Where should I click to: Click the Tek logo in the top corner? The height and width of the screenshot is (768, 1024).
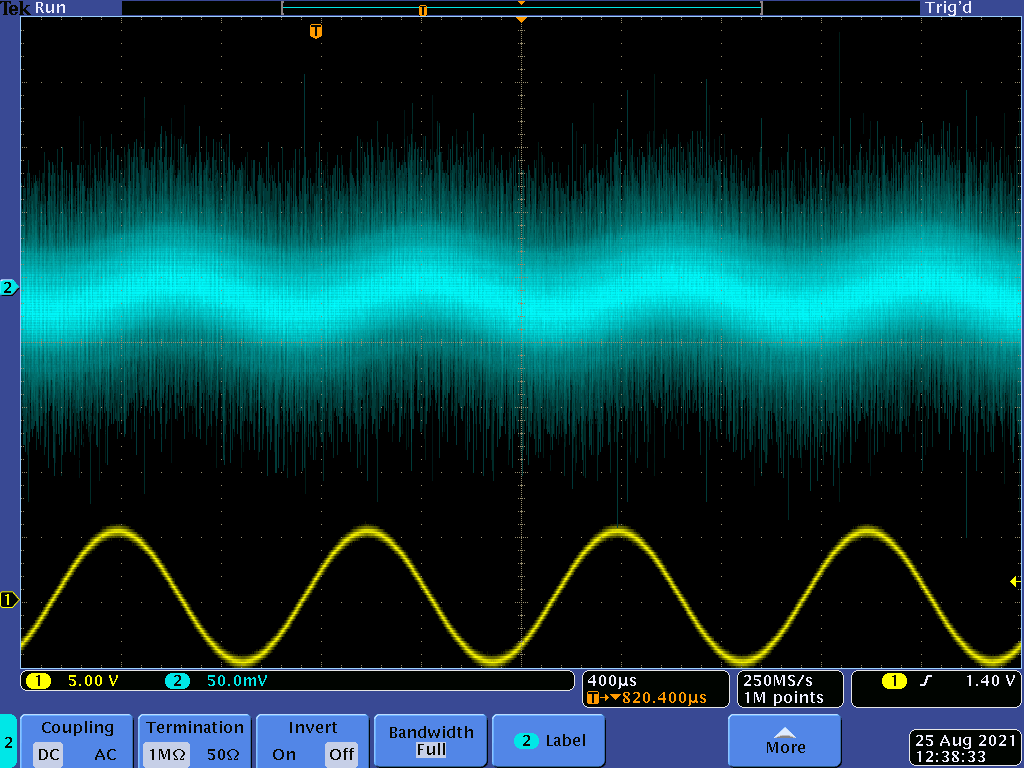coord(16,8)
